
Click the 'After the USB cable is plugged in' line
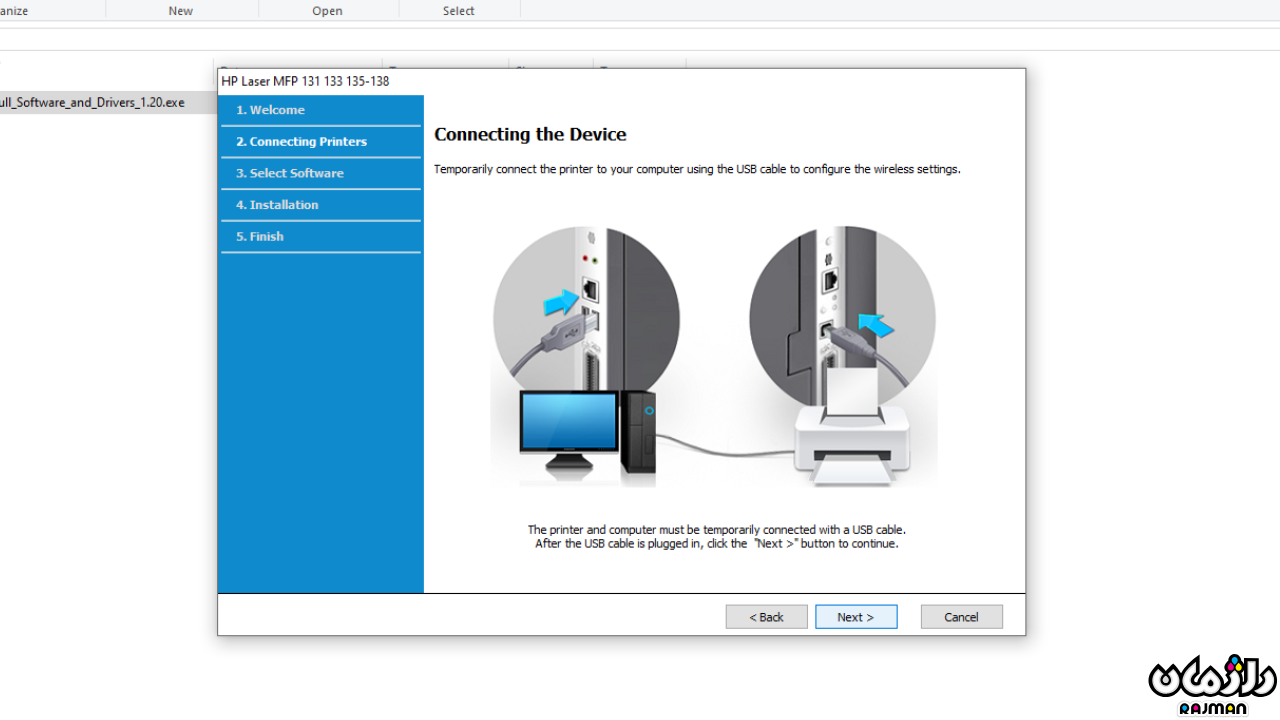[x=717, y=544]
